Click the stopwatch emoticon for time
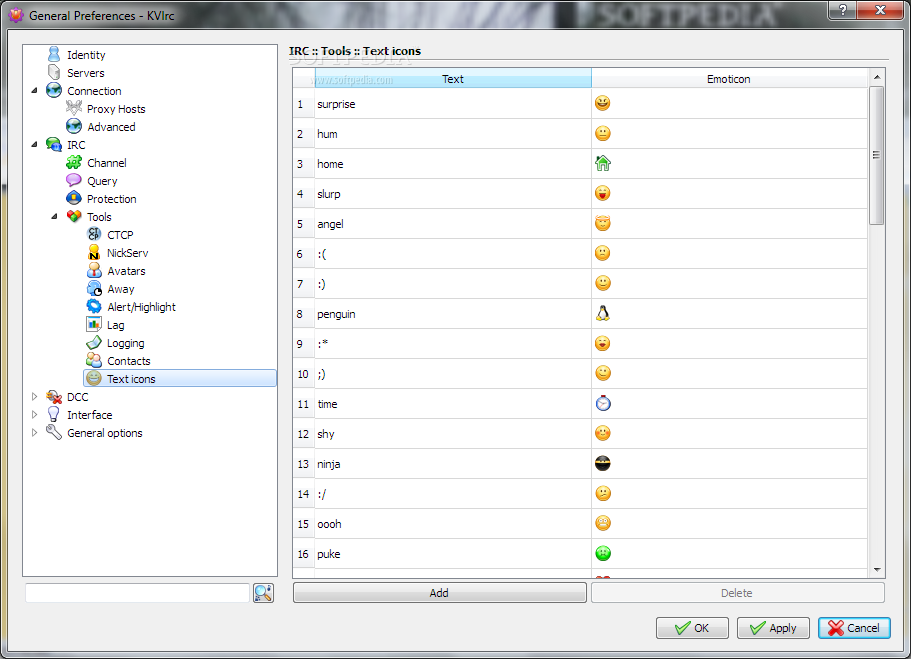The image size is (911, 659). [602, 403]
